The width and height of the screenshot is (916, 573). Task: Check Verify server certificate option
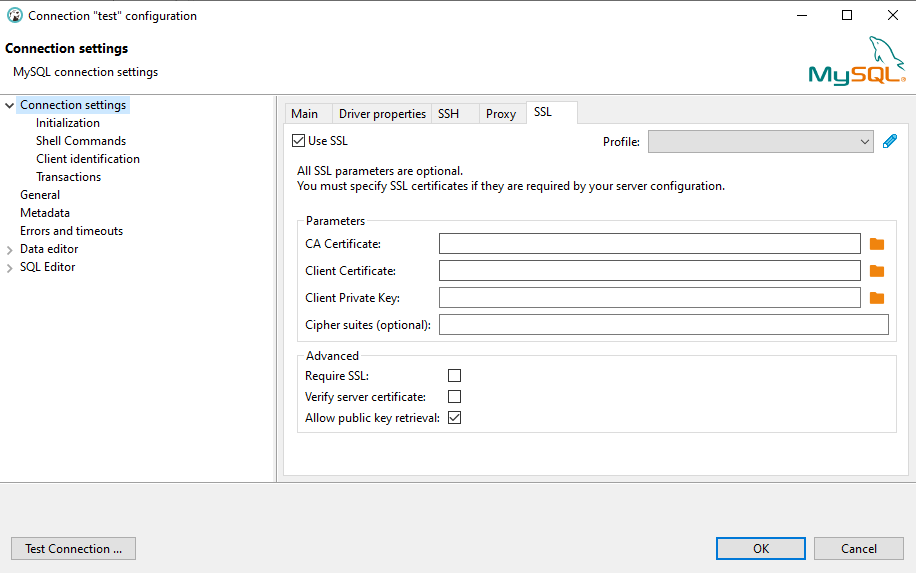(454, 397)
